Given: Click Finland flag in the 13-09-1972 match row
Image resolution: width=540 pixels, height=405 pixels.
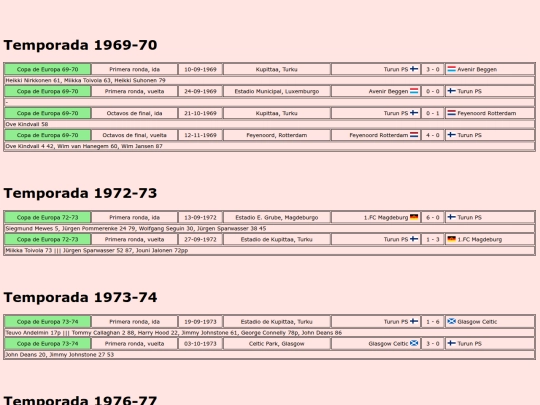Looking at the screenshot, I should click(x=451, y=217).
